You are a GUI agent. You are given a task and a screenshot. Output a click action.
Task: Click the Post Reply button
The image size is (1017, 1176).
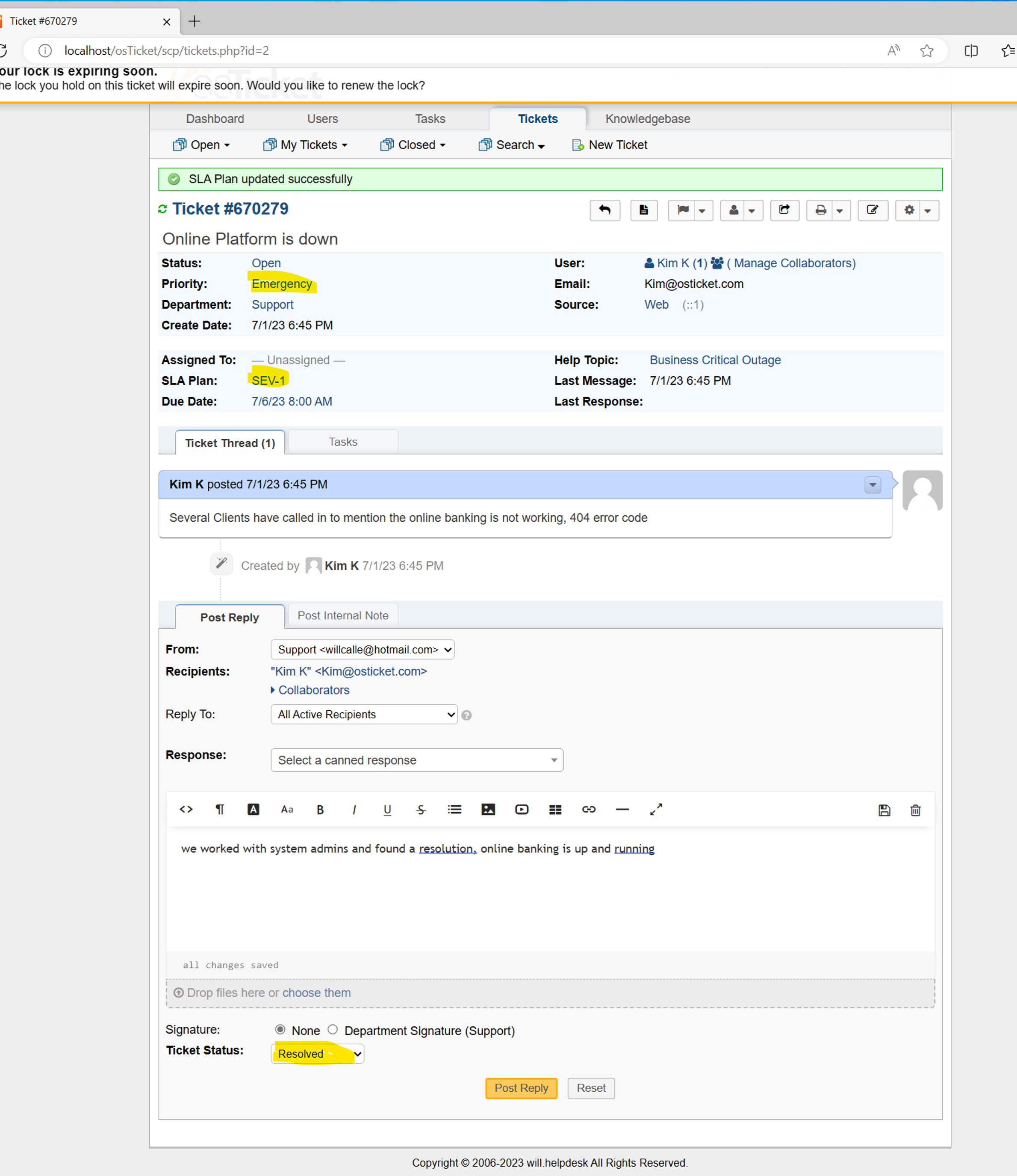click(520, 1088)
